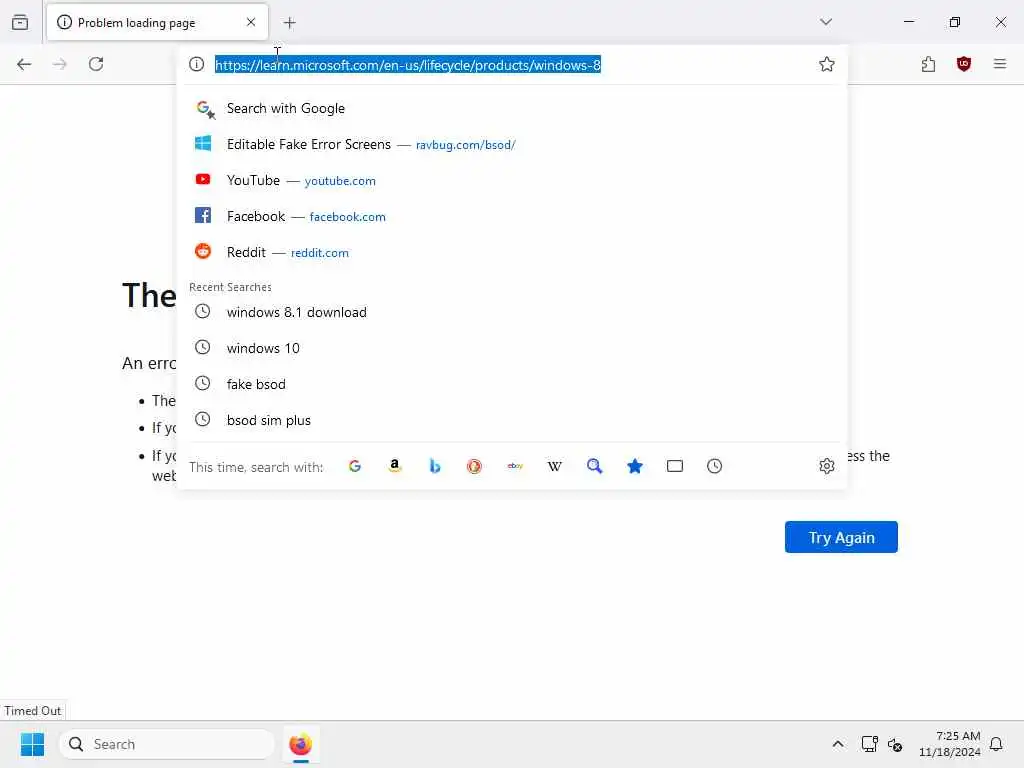
Task: Open the Reddit suggestion
Action: click(x=512, y=252)
